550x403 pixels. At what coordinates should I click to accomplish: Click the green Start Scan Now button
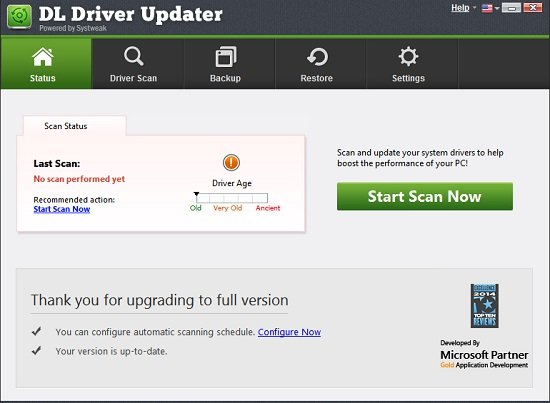pyautogui.click(x=425, y=196)
